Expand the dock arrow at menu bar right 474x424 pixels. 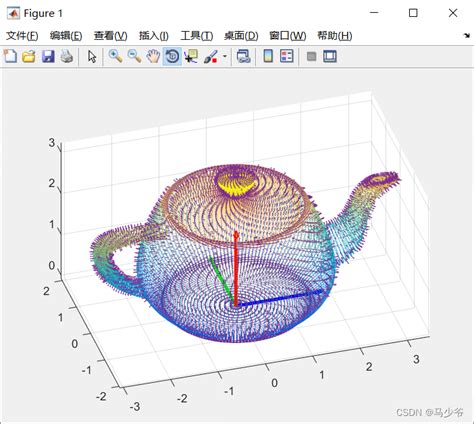[x=467, y=35]
